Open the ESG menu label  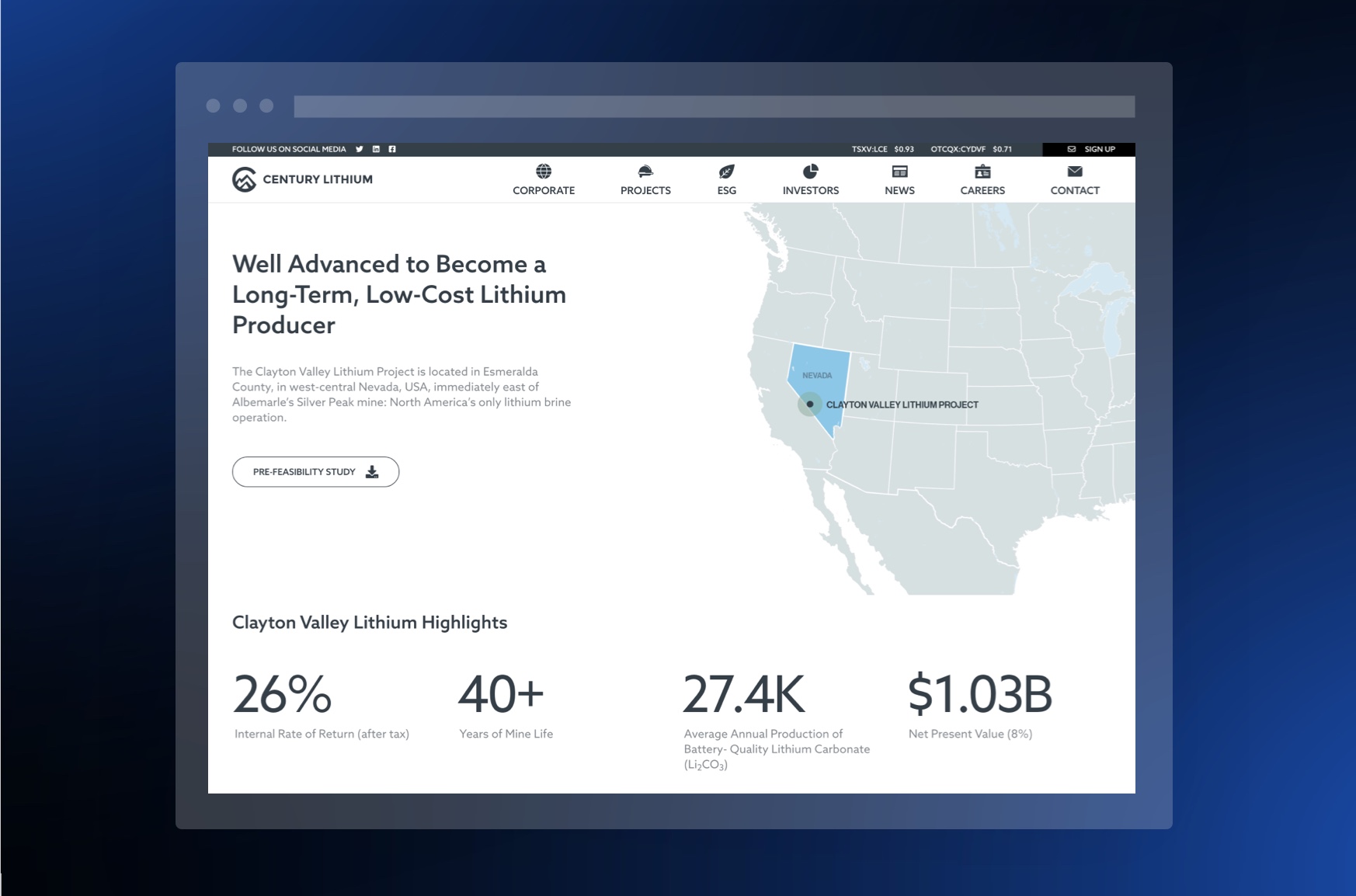click(x=727, y=190)
